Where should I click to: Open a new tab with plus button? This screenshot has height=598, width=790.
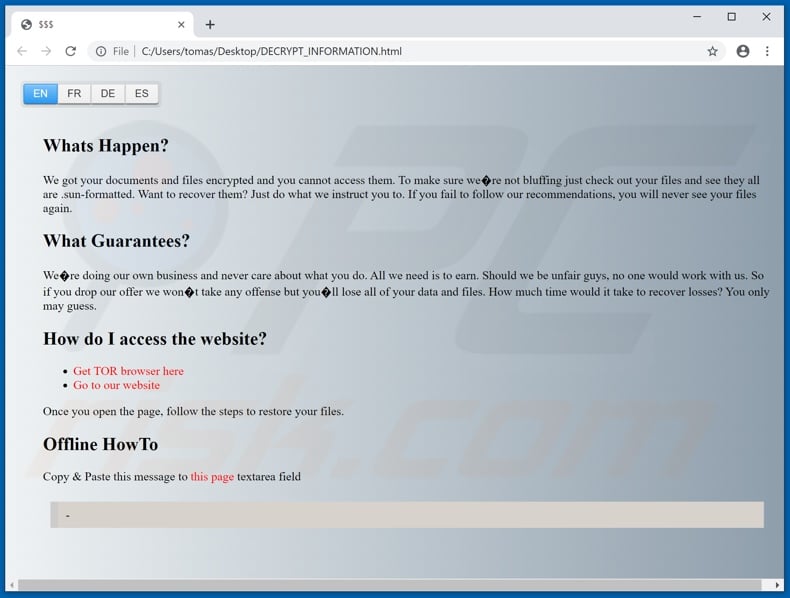point(210,25)
